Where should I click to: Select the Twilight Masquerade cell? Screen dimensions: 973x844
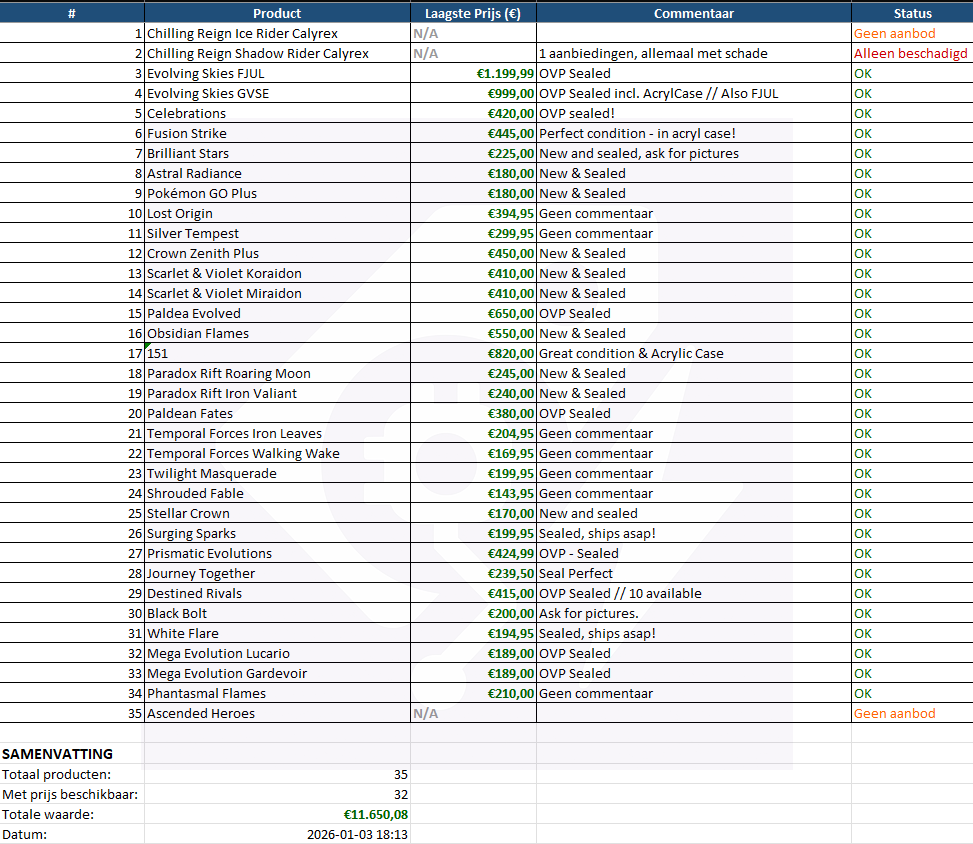coord(277,474)
